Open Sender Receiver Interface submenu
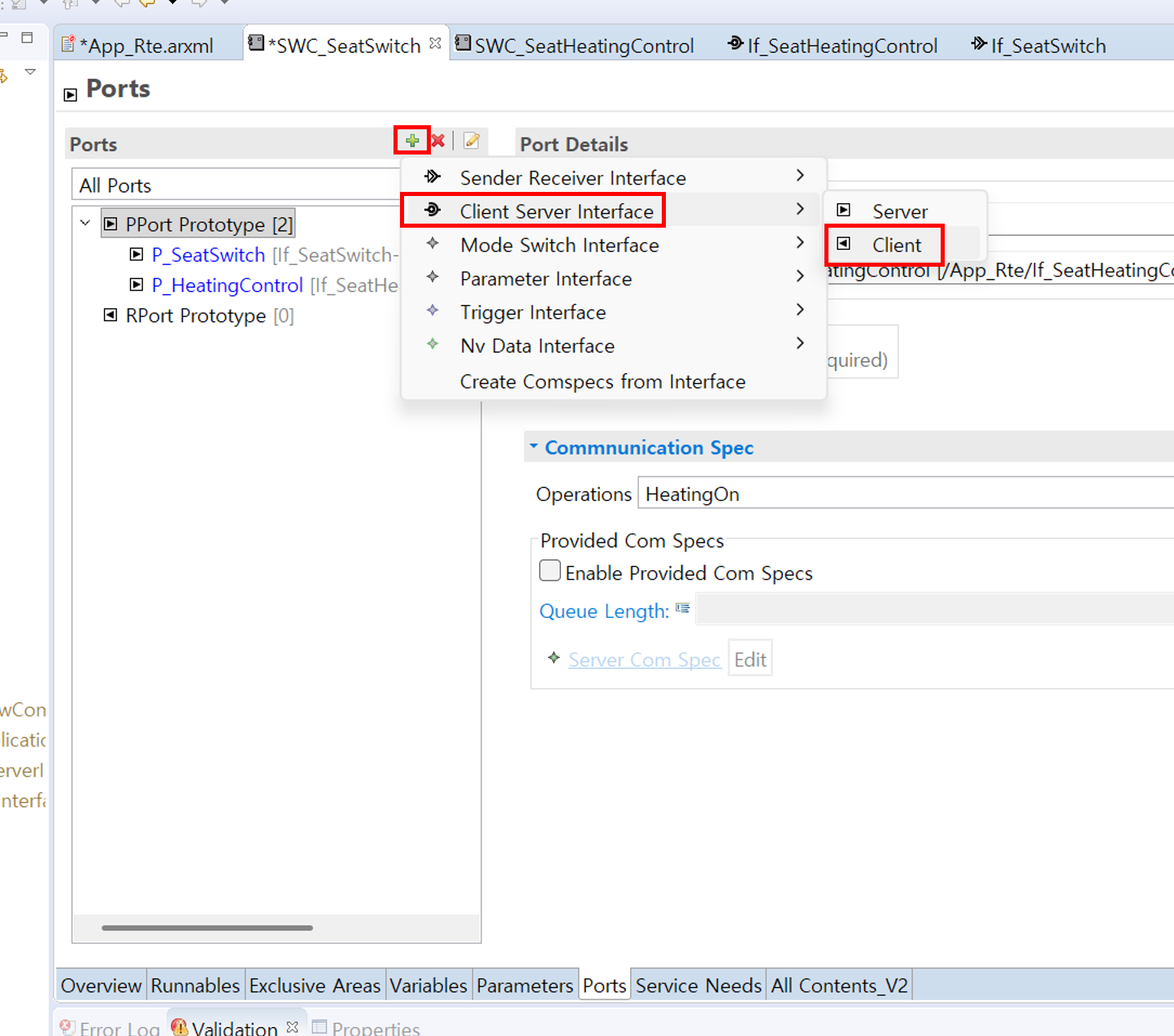1174x1036 pixels. (x=572, y=177)
